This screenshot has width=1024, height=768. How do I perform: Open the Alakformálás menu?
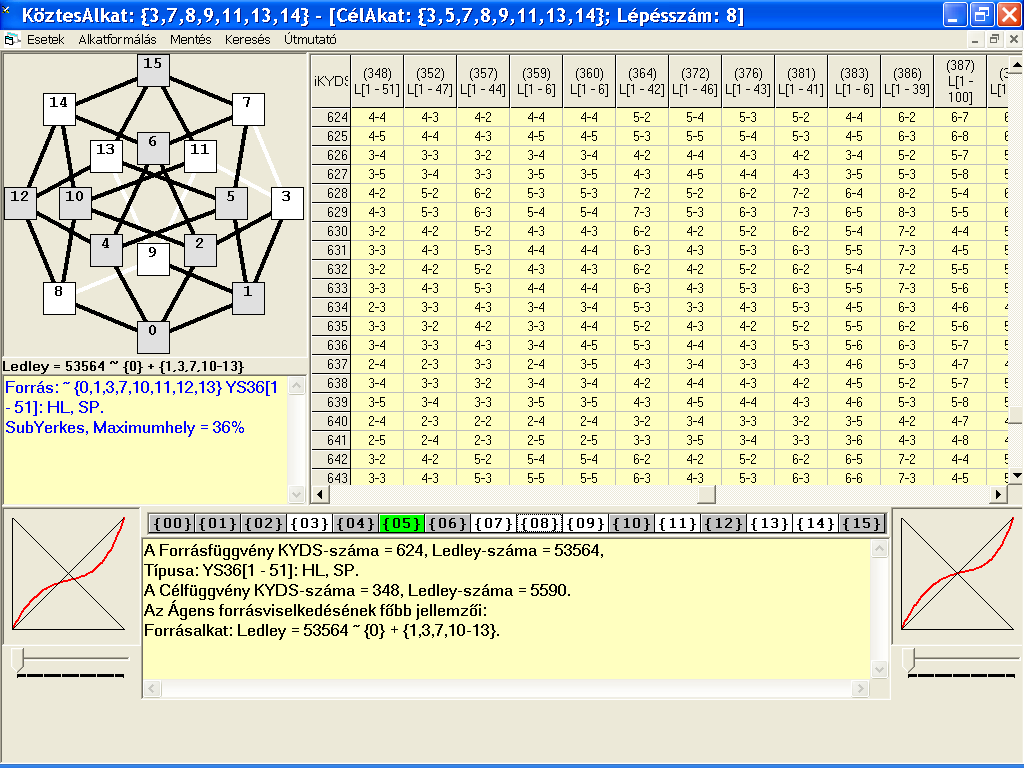(x=117, y=39)
